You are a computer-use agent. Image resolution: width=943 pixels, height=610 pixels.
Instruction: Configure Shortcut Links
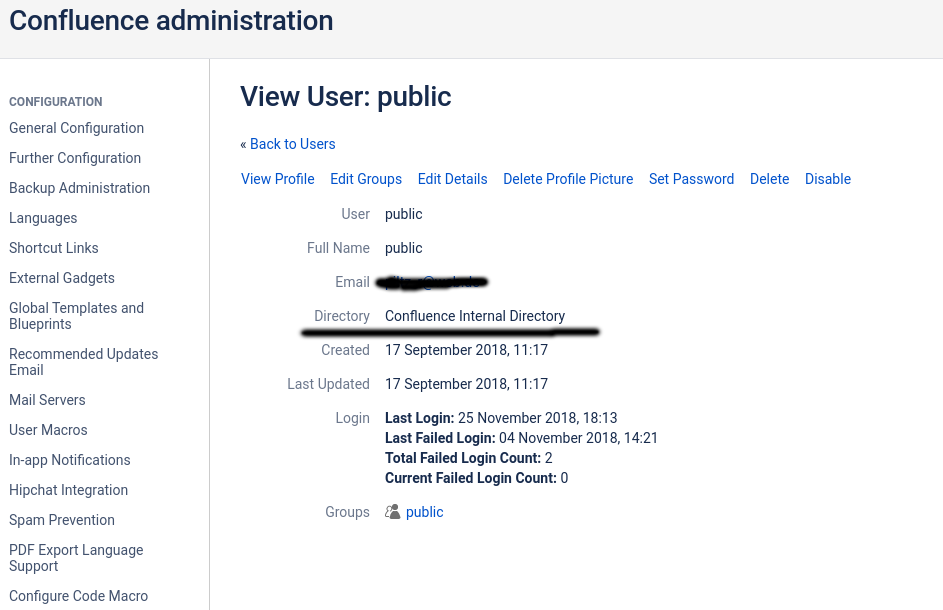(x=53, y=248)
